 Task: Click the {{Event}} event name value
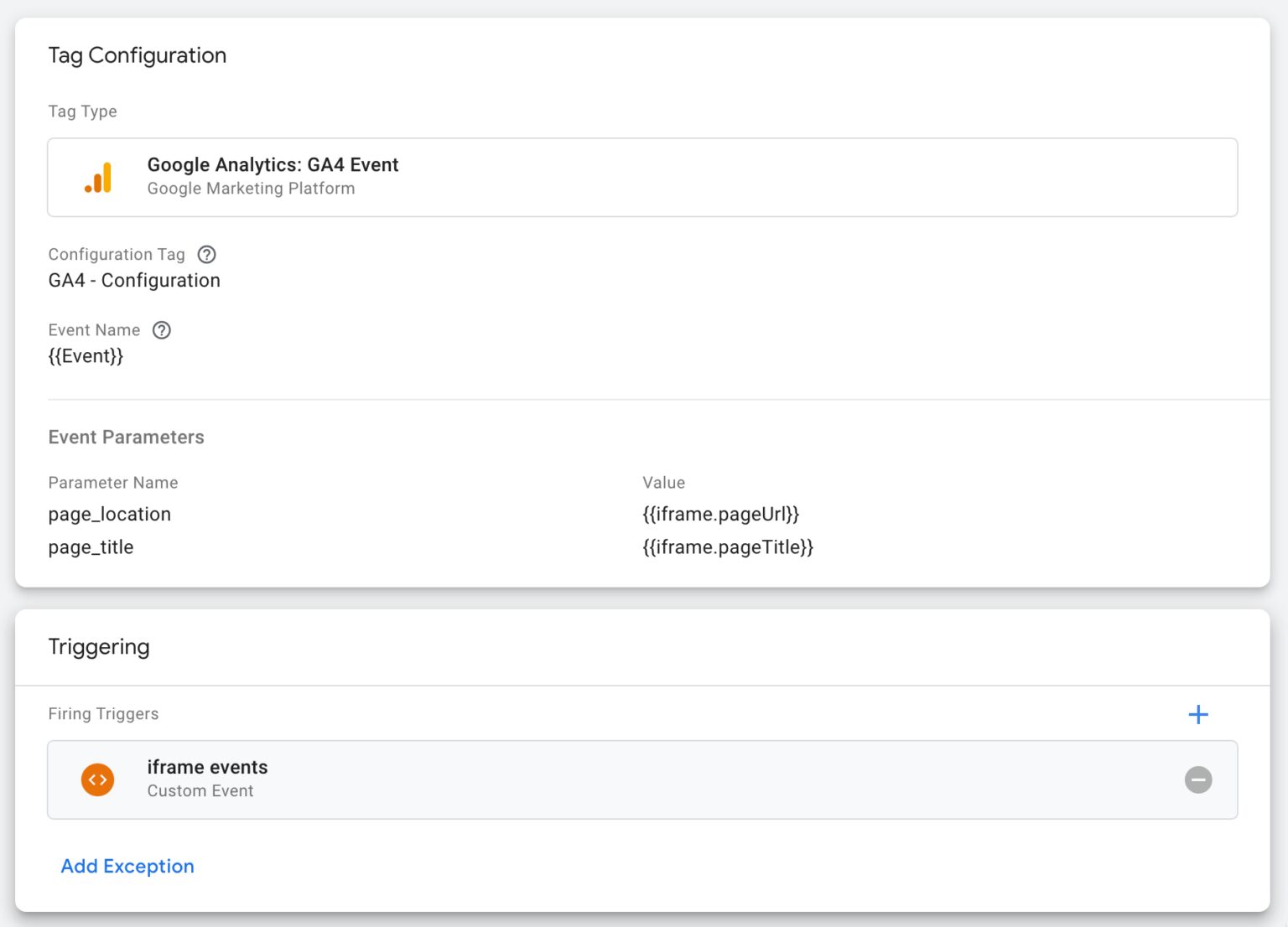coord(86,356)
